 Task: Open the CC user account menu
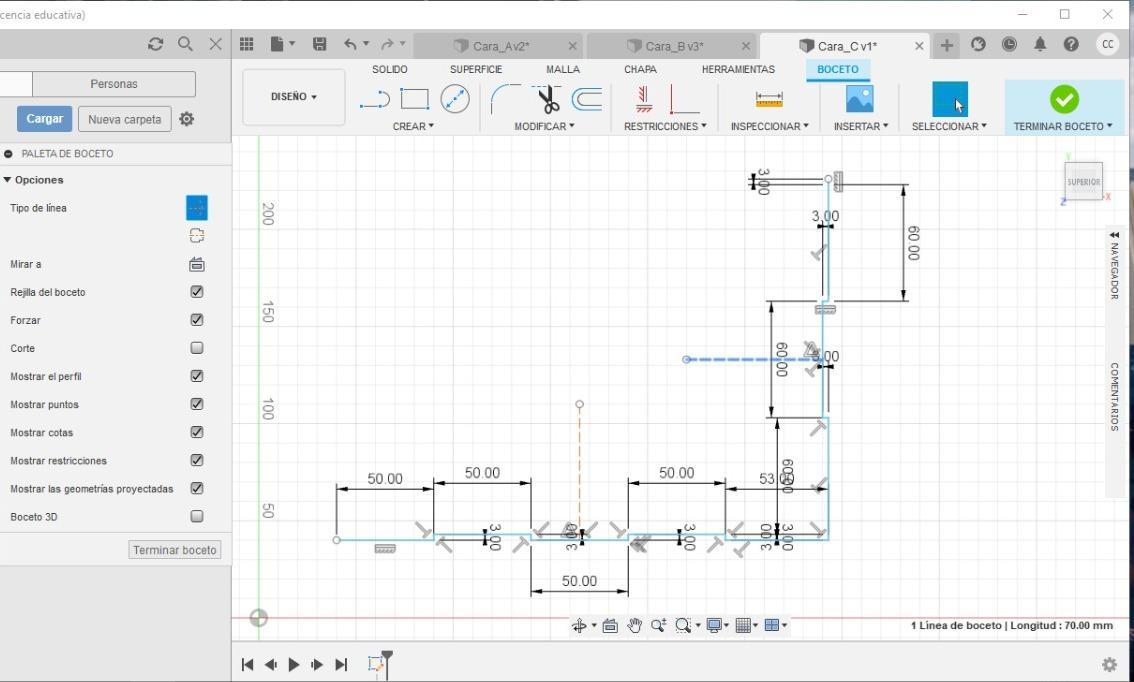coord(1107,44)
